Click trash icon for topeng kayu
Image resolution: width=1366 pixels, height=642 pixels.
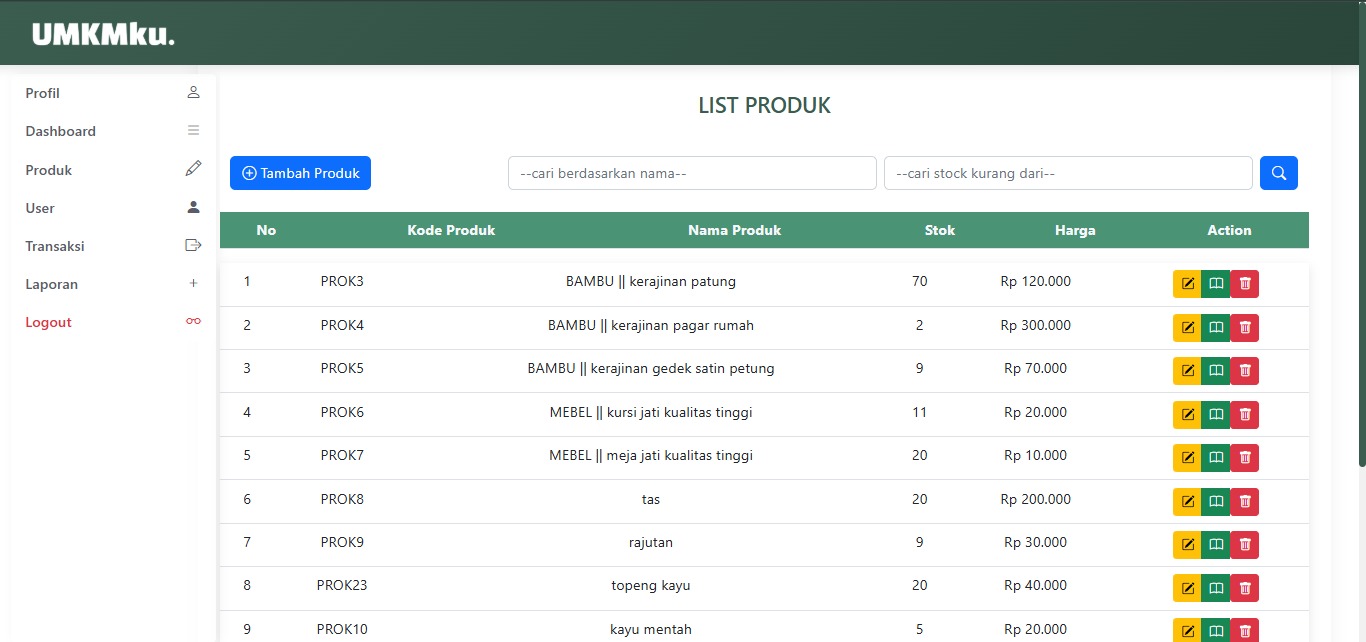tap(1245, 588)
